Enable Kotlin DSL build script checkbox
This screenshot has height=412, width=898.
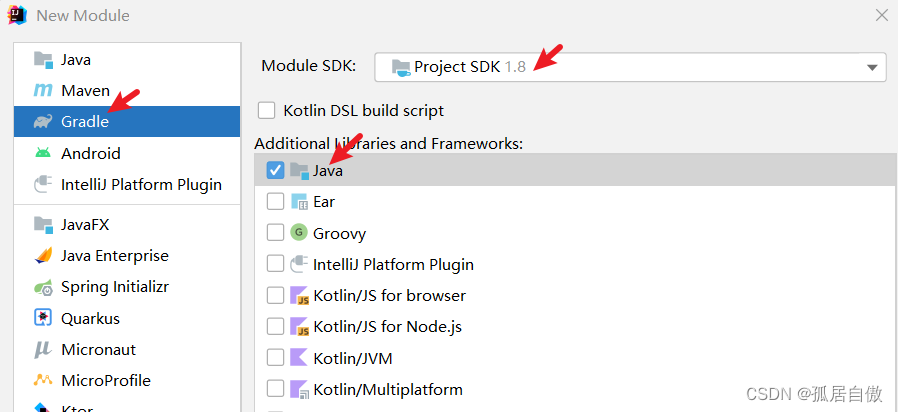(266, 110)
